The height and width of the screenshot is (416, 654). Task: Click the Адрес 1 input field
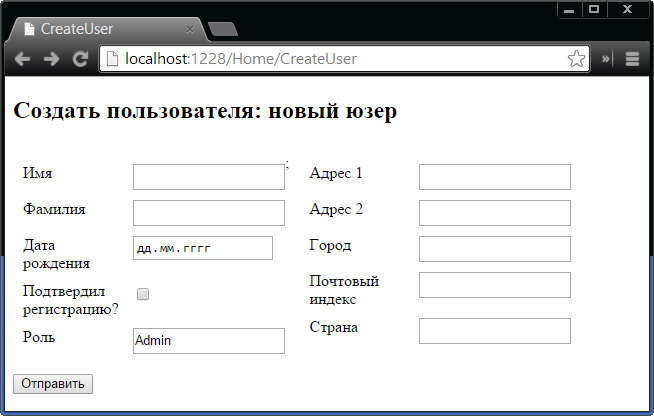tap(495, 177)
